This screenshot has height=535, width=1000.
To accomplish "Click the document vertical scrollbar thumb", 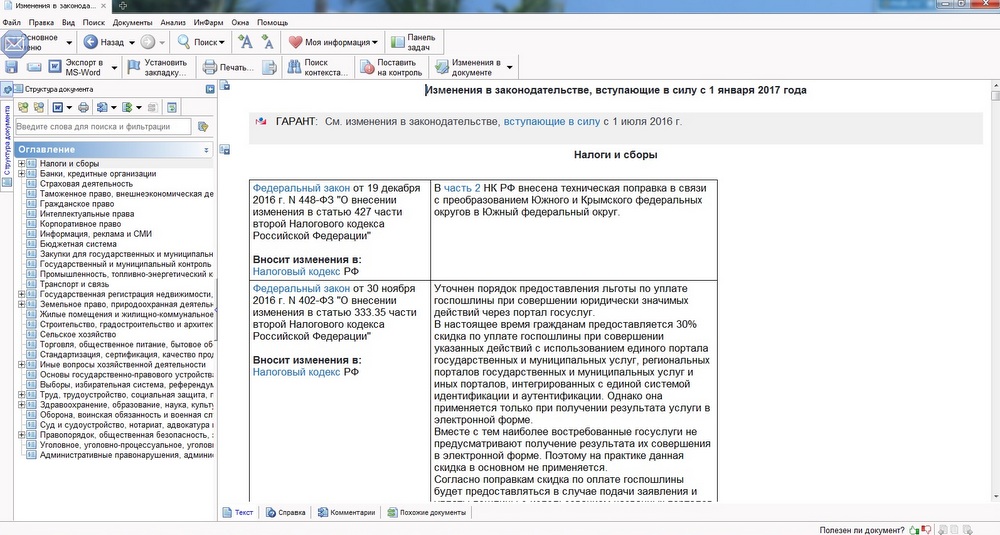I will click(995, 95).
